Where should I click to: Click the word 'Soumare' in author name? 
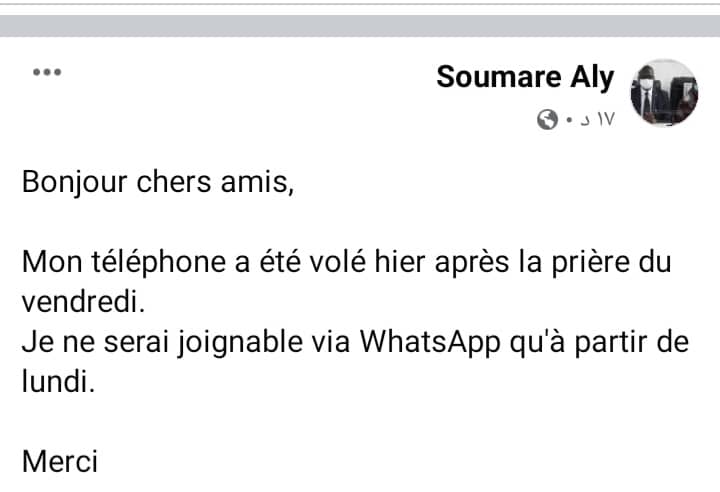499,77
